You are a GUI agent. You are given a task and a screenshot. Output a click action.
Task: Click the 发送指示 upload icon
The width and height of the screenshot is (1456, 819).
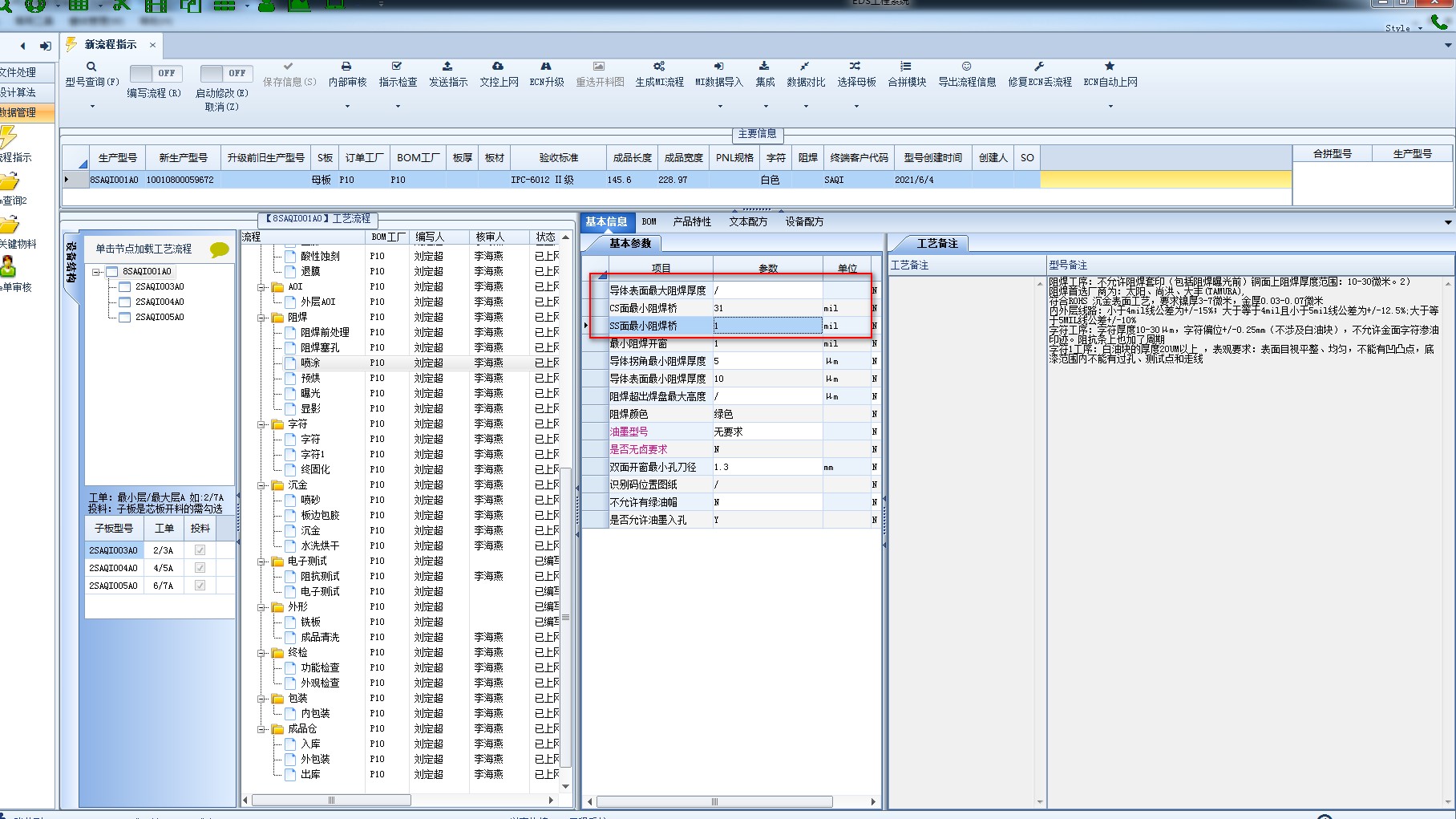447,67
